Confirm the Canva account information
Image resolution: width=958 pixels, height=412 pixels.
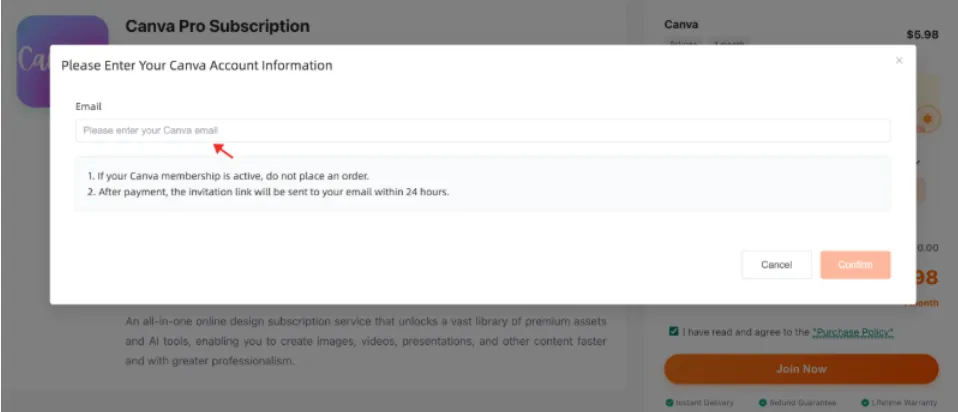point(855,265)
